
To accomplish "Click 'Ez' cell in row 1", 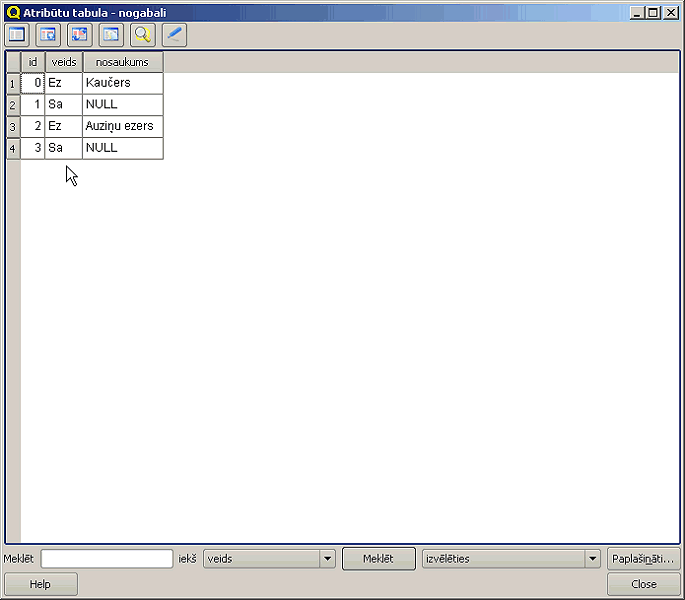I will pyautogui.click(x=64, y=83).
